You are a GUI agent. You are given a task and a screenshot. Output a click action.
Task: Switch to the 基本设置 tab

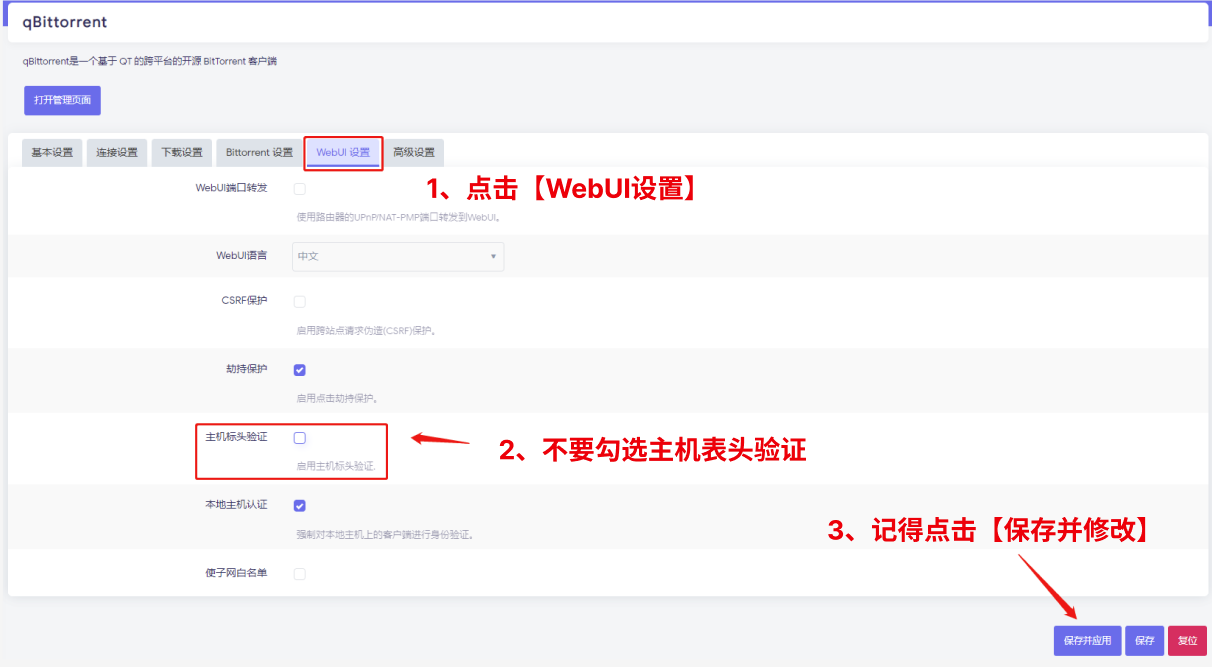[x=52, y=152]
